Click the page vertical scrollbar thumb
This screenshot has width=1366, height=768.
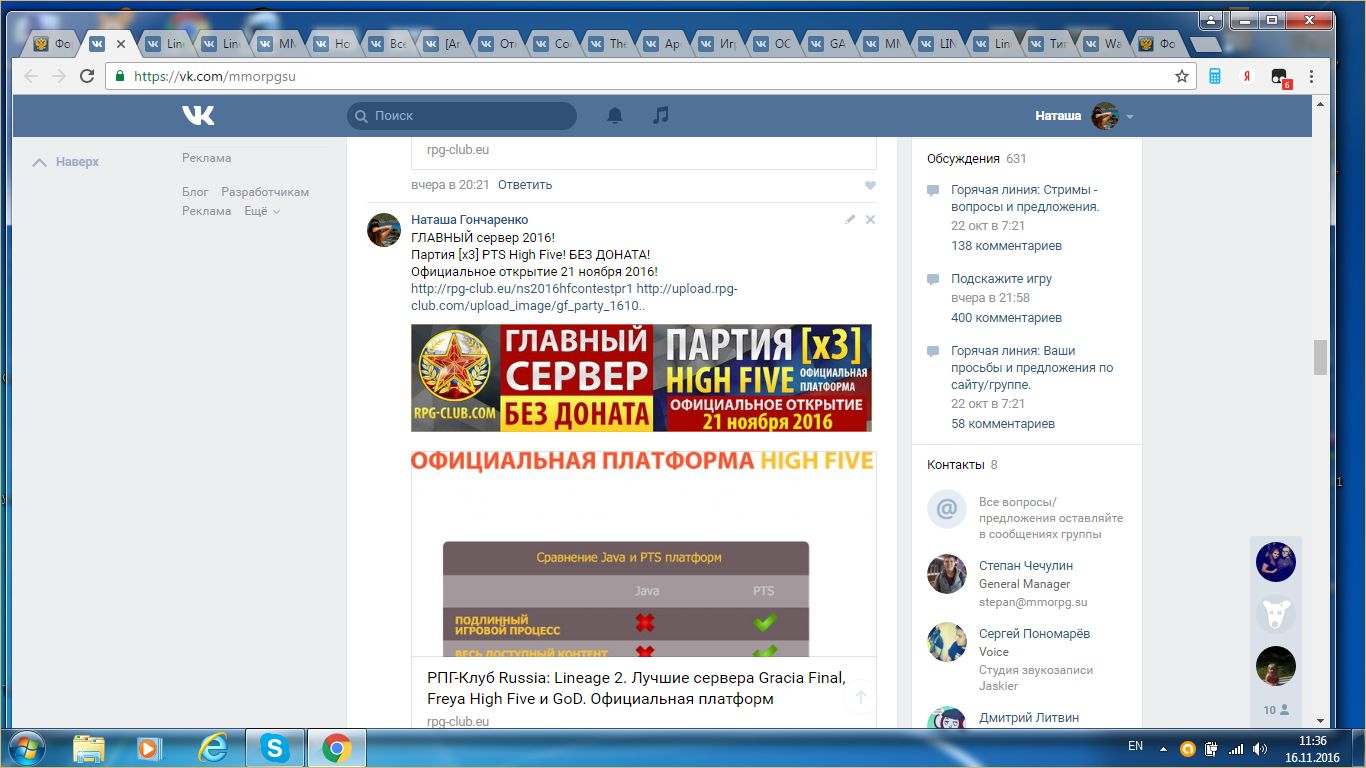(1321, 358)
